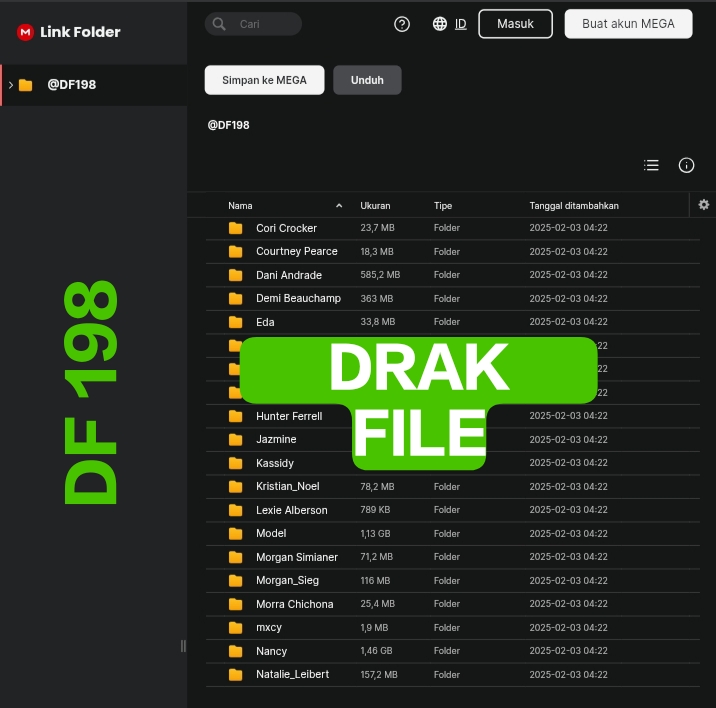The height and width of the screenshot is (708, 716).
Task: Click the Dani Andrade folder icon
Action: [236, 275]
